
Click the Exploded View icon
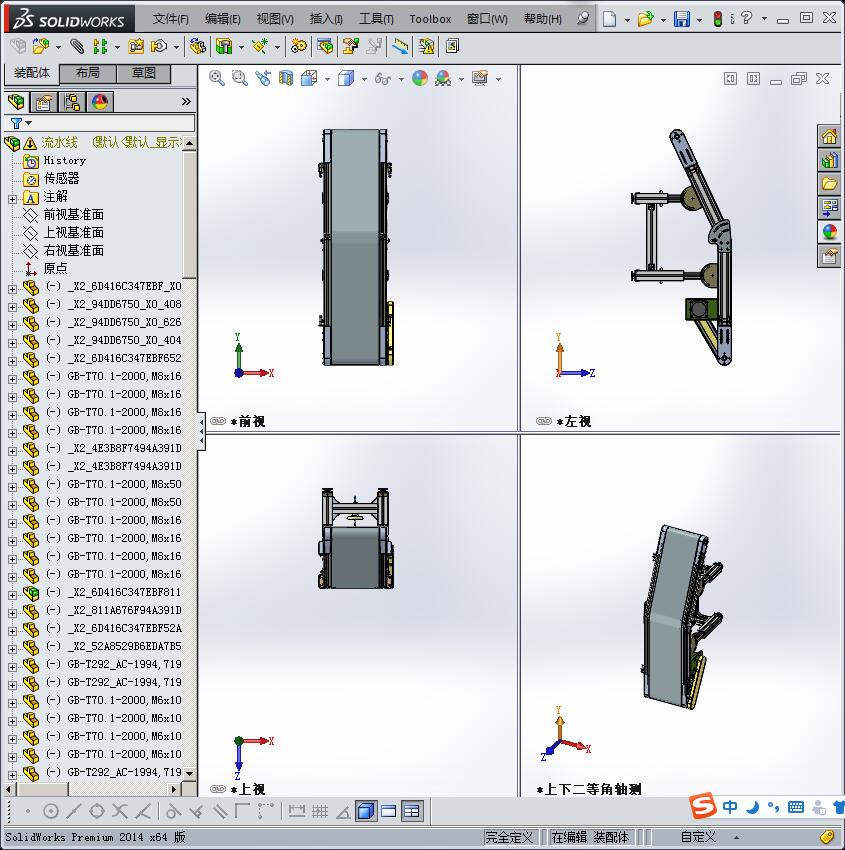coord(350,47)
